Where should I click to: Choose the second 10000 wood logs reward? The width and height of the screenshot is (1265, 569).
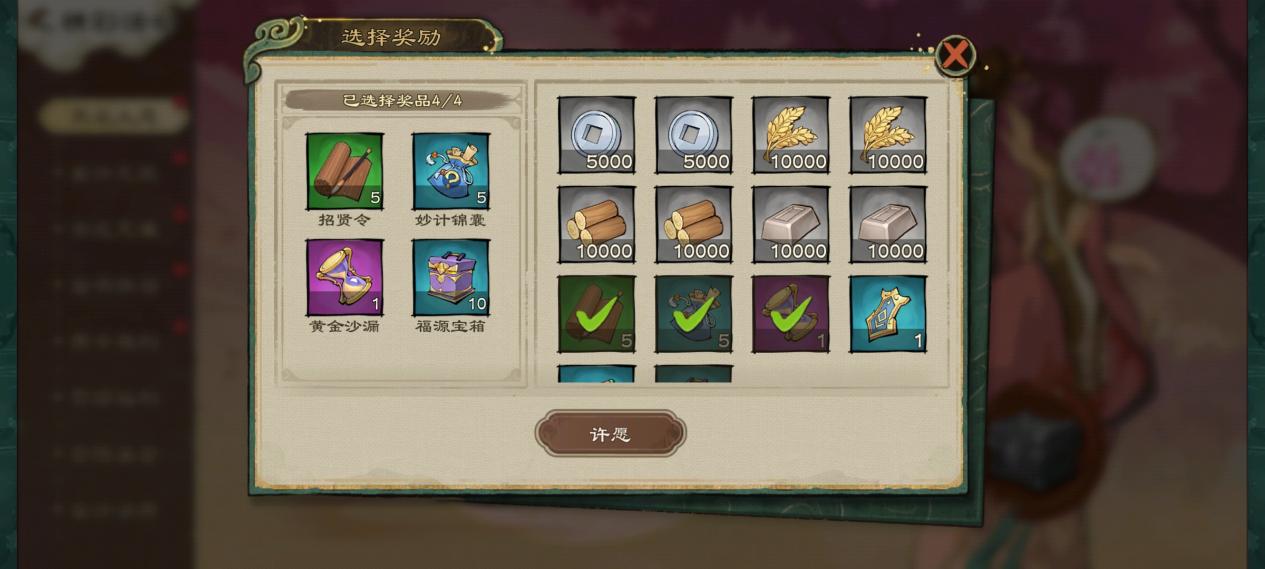693,225
